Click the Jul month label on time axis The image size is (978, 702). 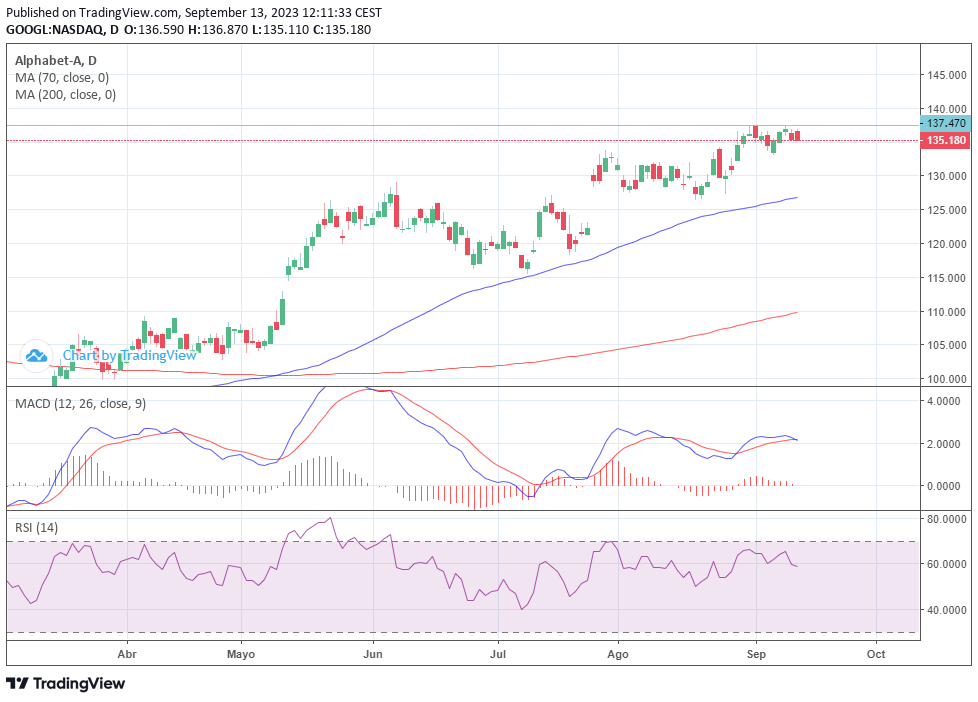click(498, 655)
